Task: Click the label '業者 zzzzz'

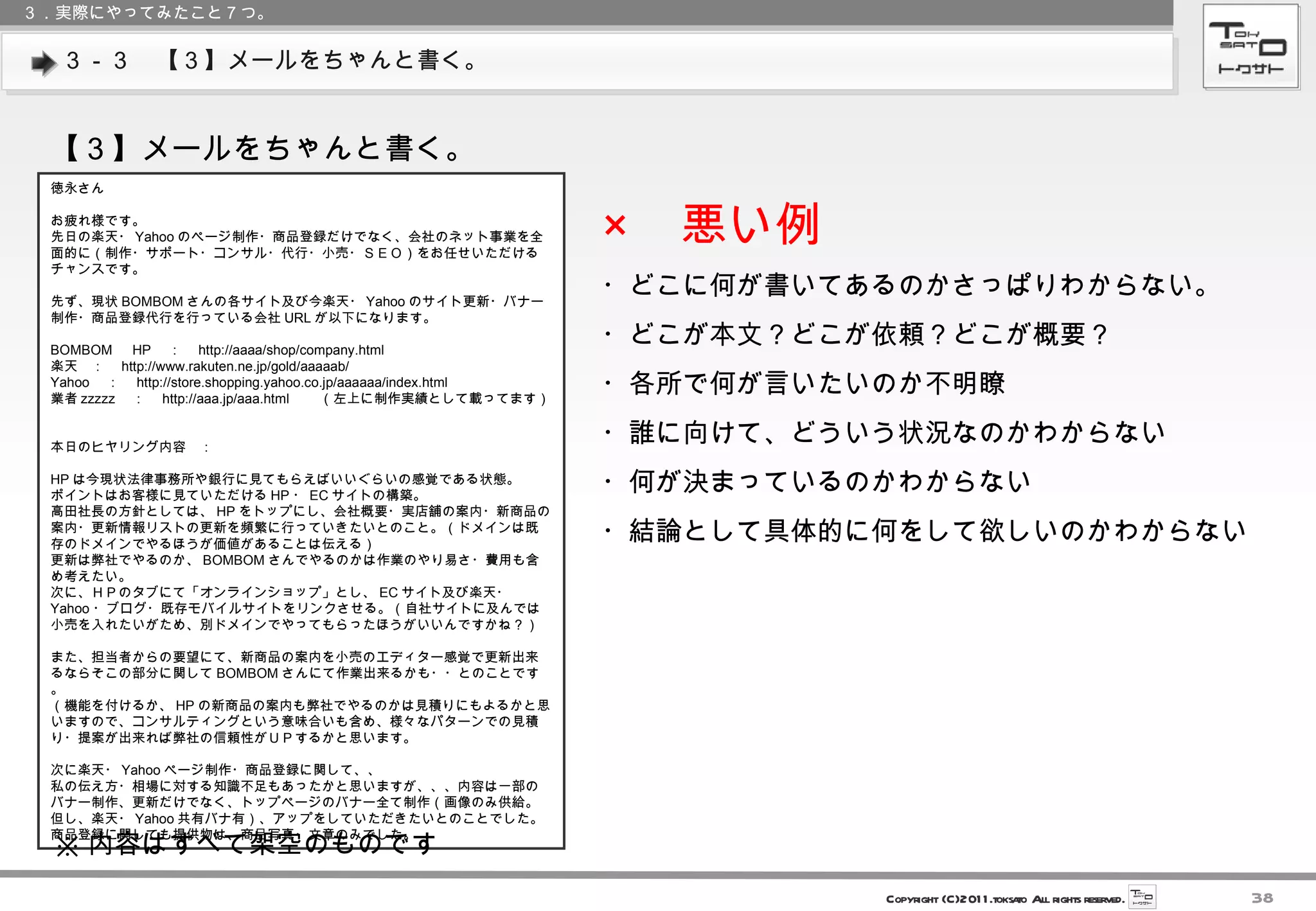Action: 83,399
